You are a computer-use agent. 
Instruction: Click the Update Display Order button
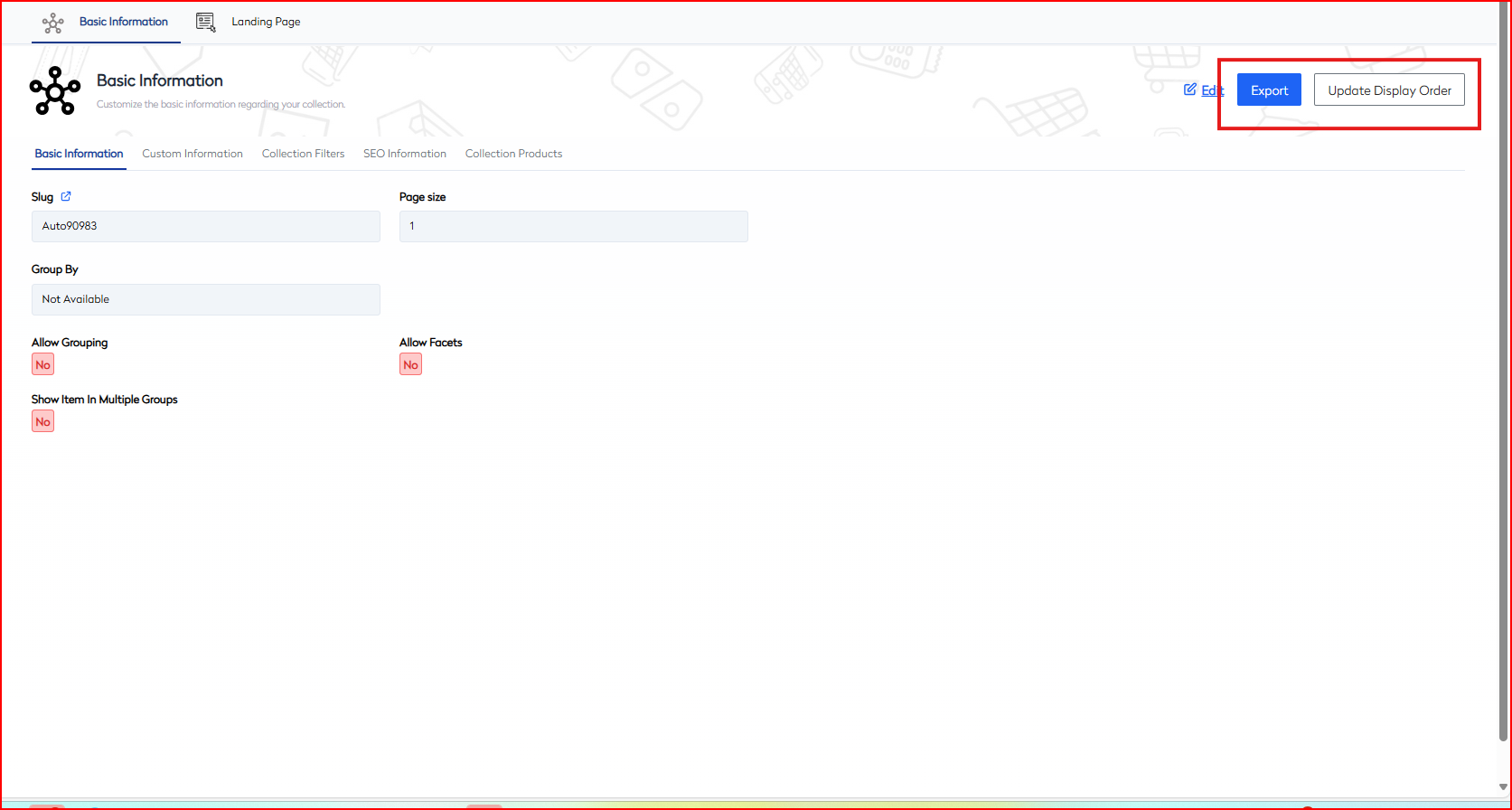point(1389,90)
